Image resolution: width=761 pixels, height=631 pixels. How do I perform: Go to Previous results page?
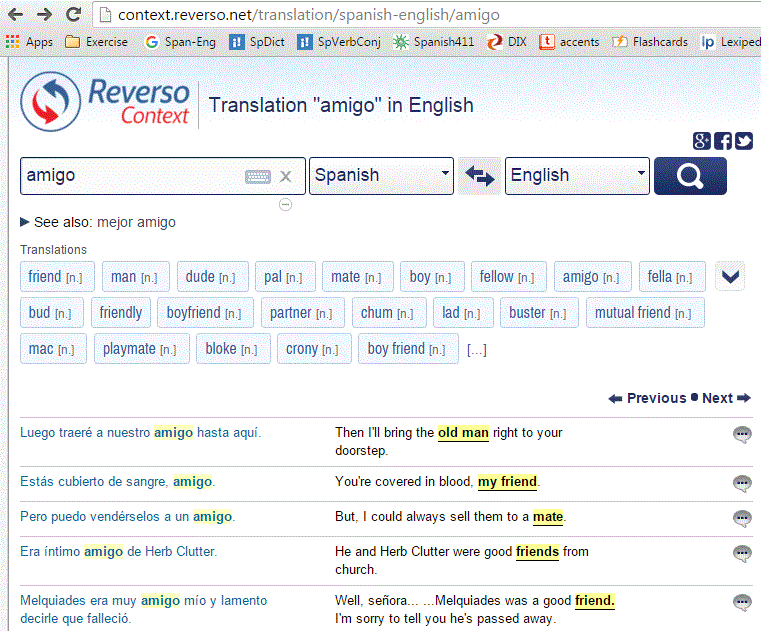[x=647, y=398]
